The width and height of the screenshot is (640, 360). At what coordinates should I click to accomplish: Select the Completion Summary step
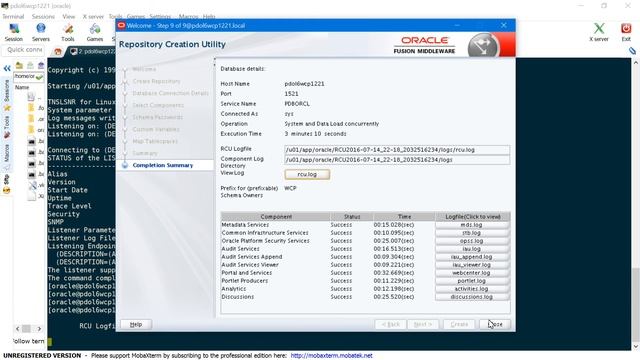[x=162, y=165]
